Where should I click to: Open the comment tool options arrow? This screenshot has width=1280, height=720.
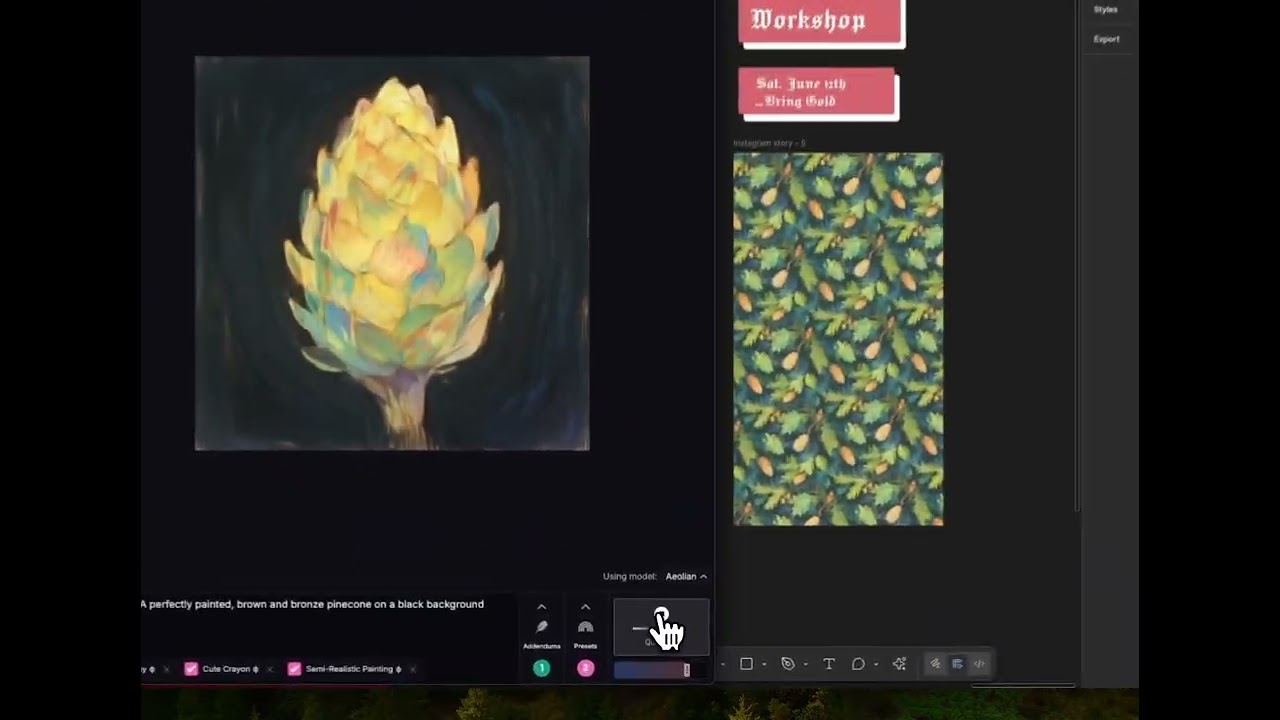click(x=876, y=665)
